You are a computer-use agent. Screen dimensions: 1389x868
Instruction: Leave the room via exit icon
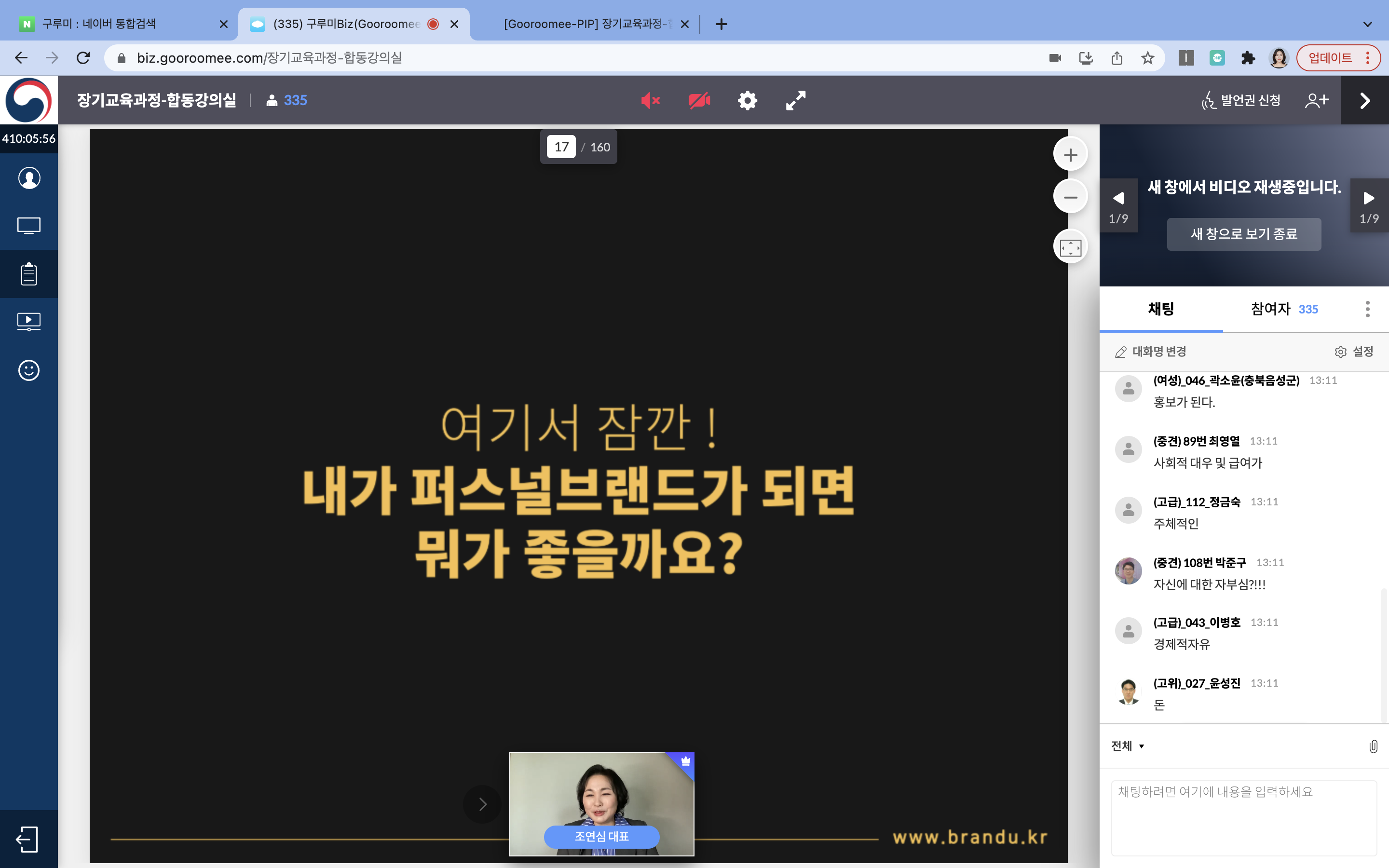coord(27,839)
